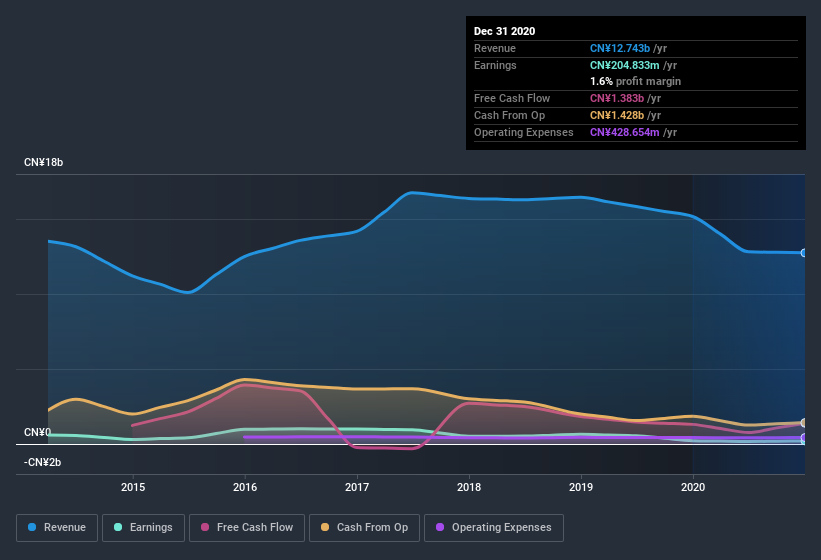Hide the Cash From Op series
The height and width of the screenshot is (560, 821).
(364, 527)
